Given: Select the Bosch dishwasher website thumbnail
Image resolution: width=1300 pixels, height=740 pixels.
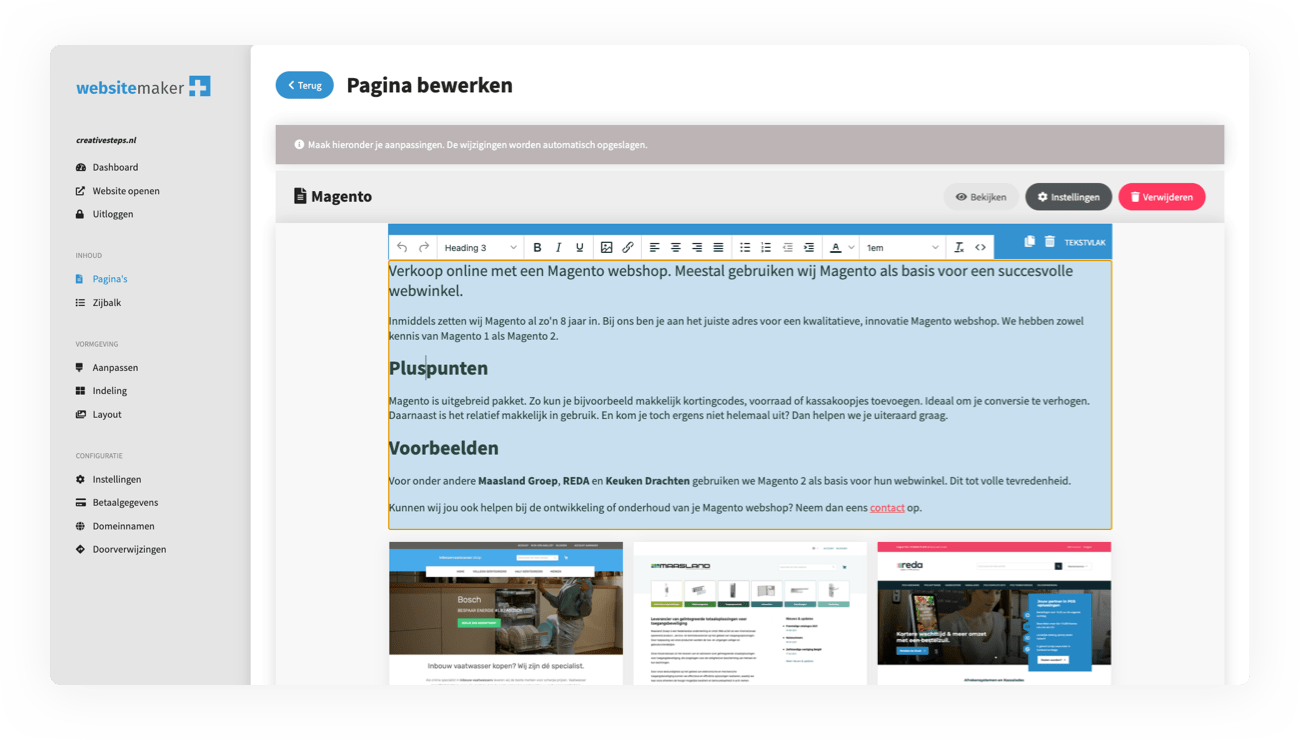Looking at the screenshot, I should tap(506, 613).
